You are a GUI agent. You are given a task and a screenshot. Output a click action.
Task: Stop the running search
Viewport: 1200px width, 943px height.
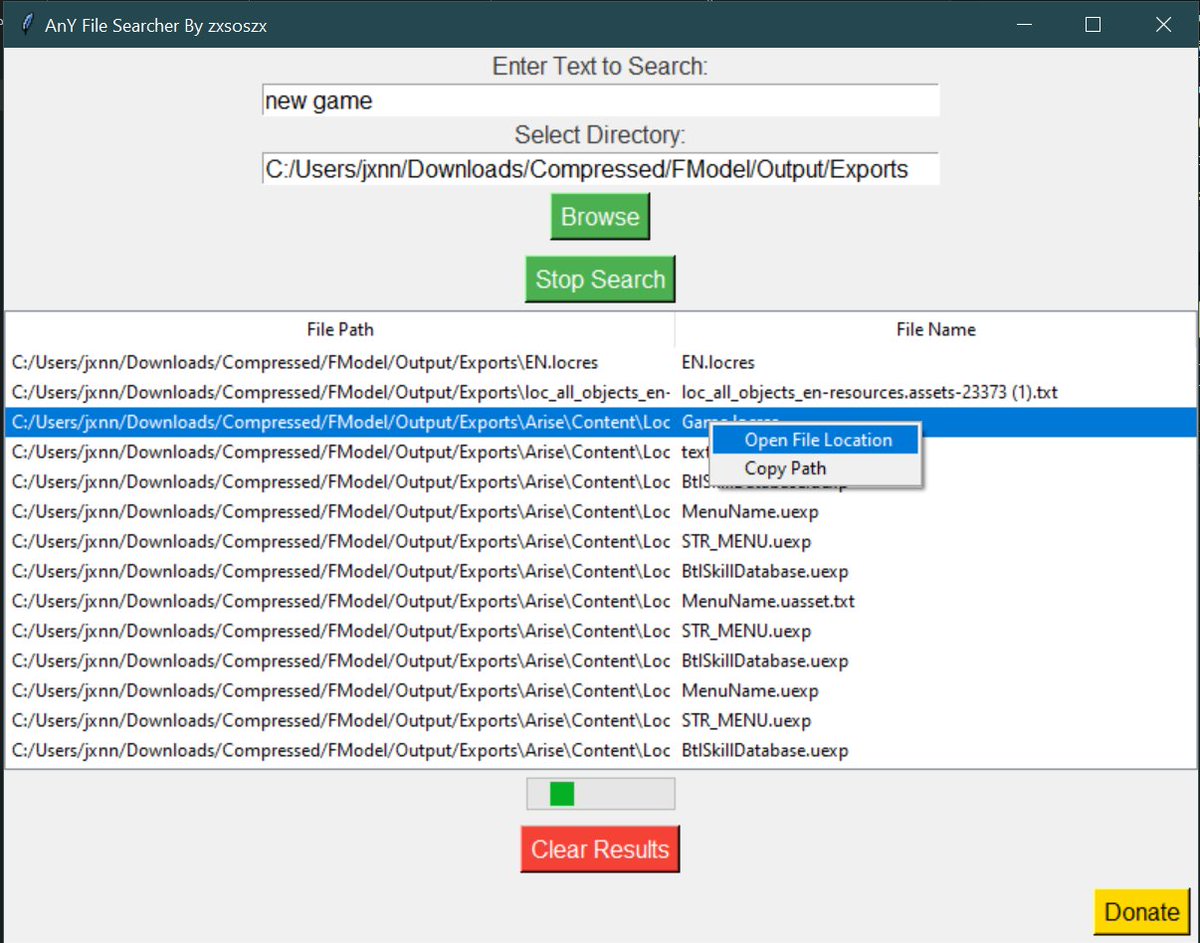(x=600, y=279)
